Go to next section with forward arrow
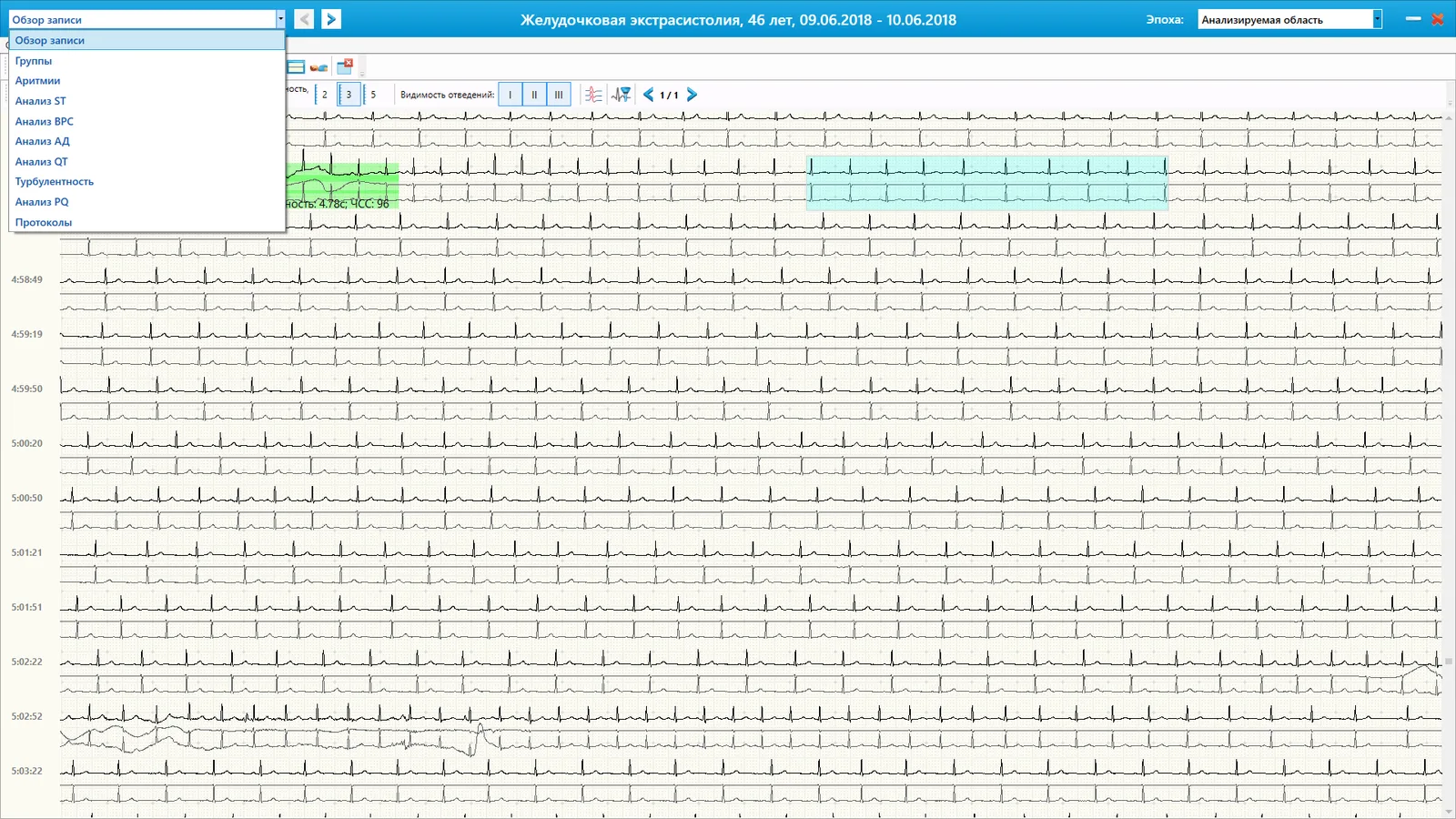This screenshot has width=1456, height=819. (331, 19)
